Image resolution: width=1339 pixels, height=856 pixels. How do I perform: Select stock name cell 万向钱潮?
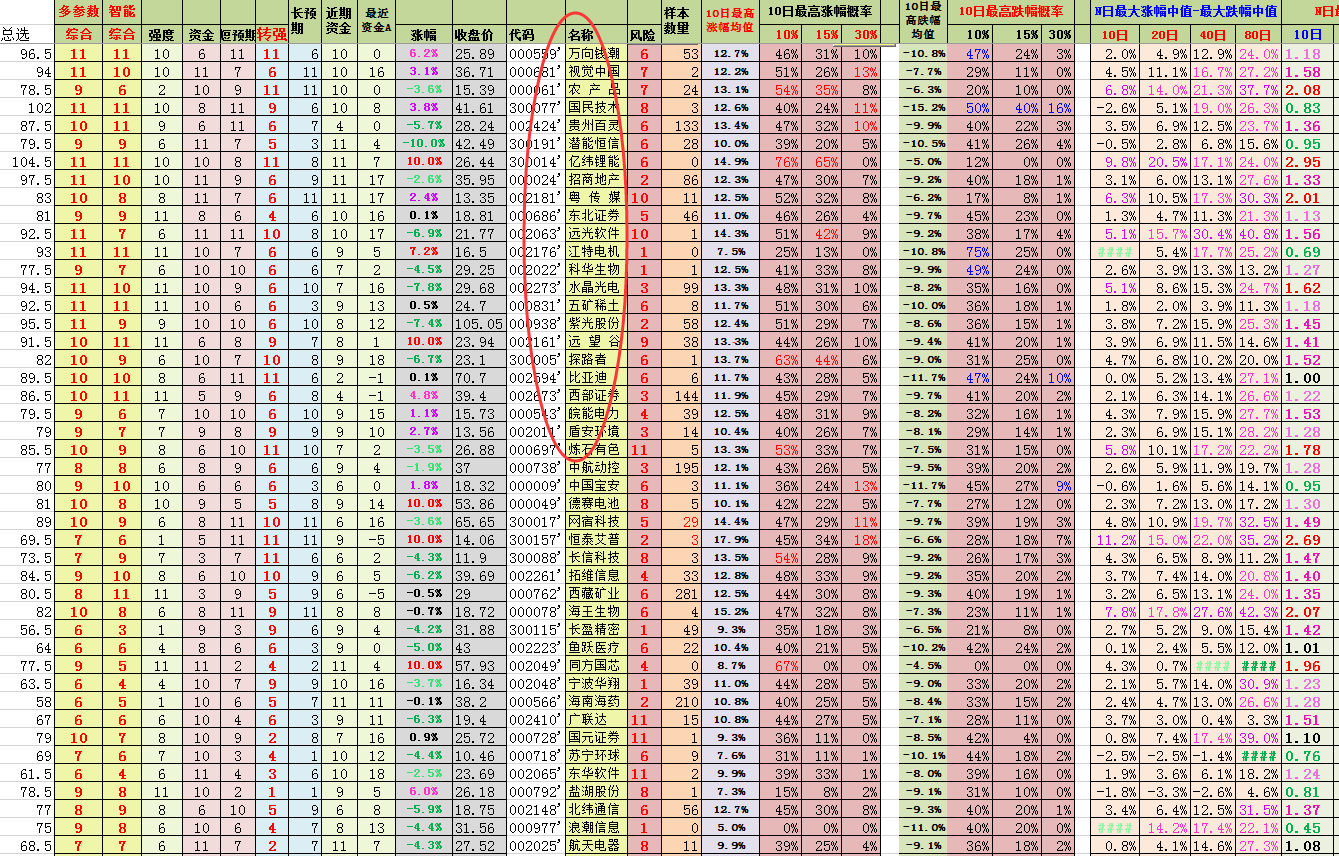596,53
